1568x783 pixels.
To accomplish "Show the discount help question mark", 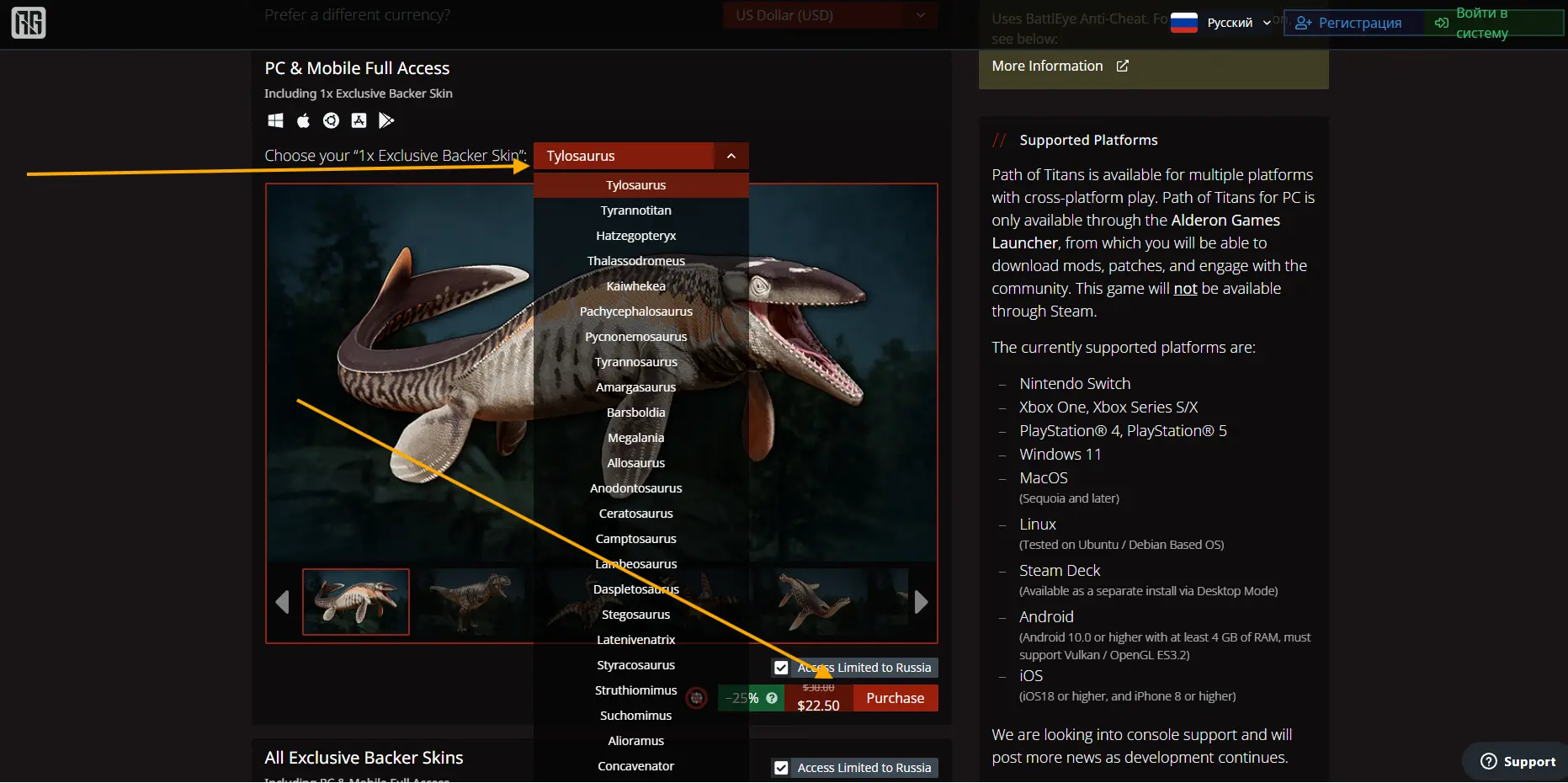I will click(772, 698).
